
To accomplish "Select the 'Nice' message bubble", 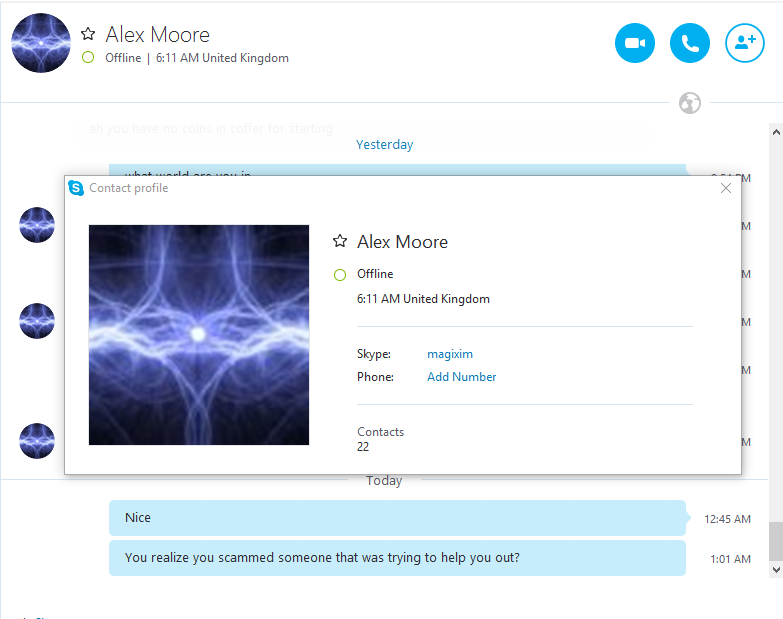I will click(397, 518).
